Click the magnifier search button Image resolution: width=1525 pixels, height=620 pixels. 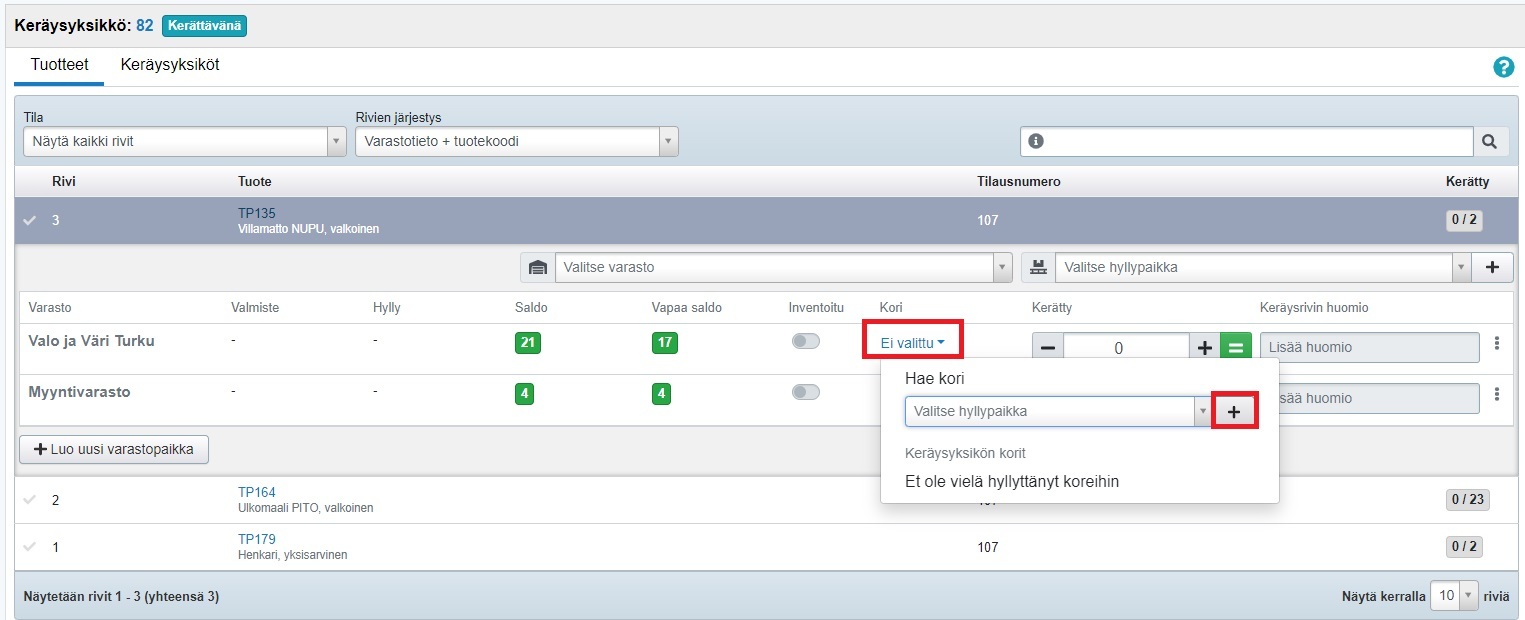click(1490, 142)
